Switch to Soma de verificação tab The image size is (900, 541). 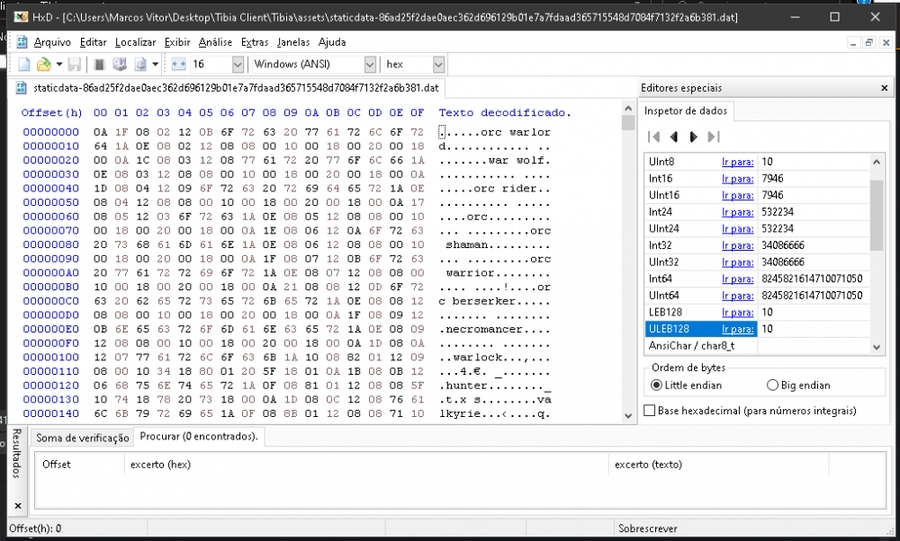(x=83, y=437)
